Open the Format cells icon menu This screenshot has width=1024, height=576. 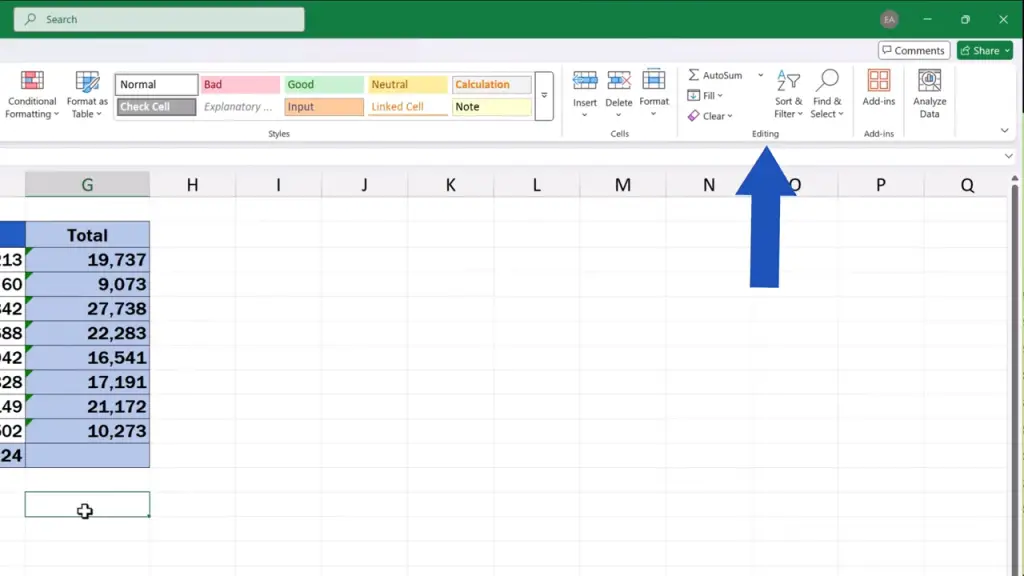(654, 95)
